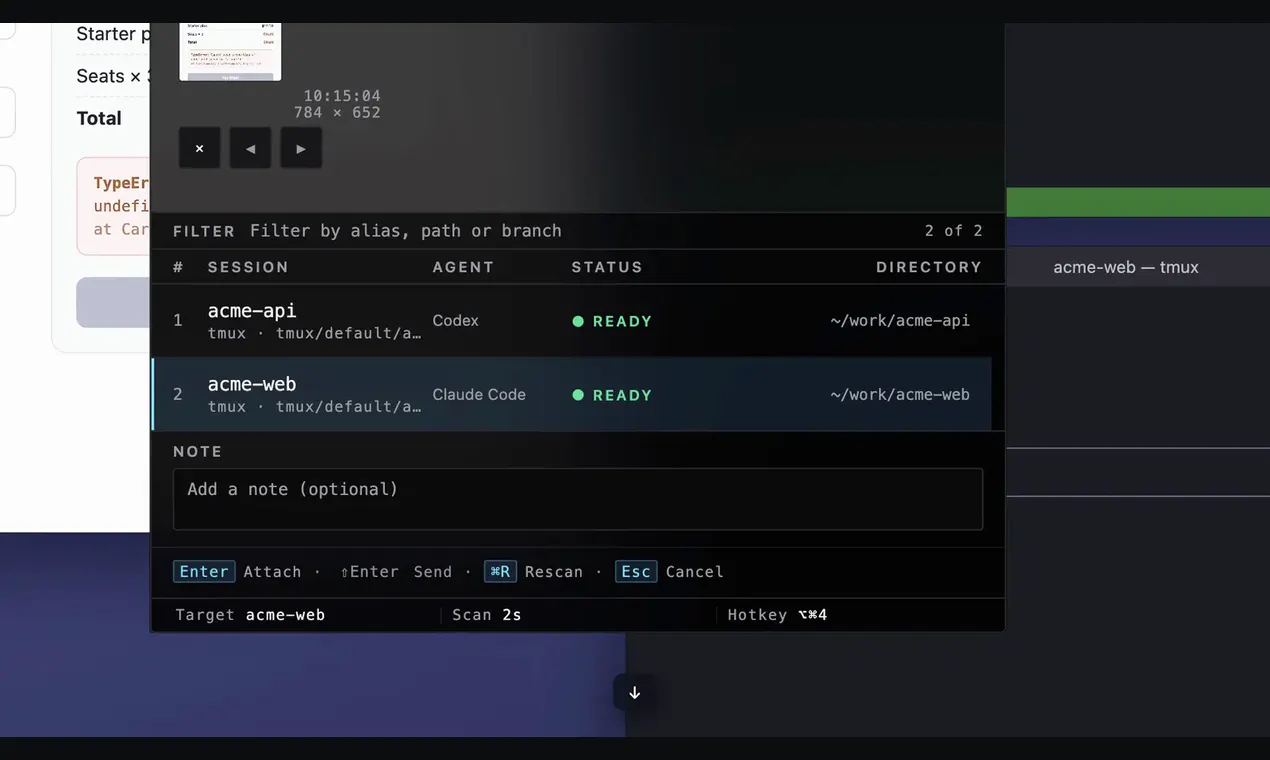
Task: Click the ⇧Enter Send shortcut
Action: 396,572
